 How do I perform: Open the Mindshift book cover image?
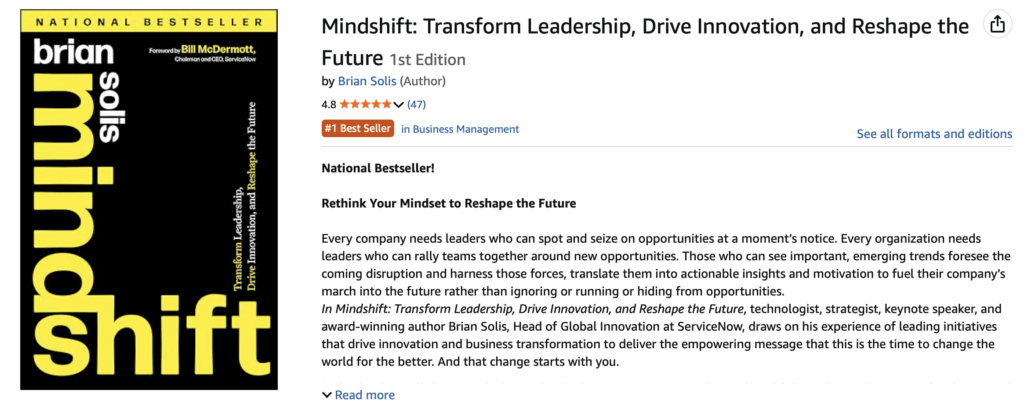click(152, 200)
